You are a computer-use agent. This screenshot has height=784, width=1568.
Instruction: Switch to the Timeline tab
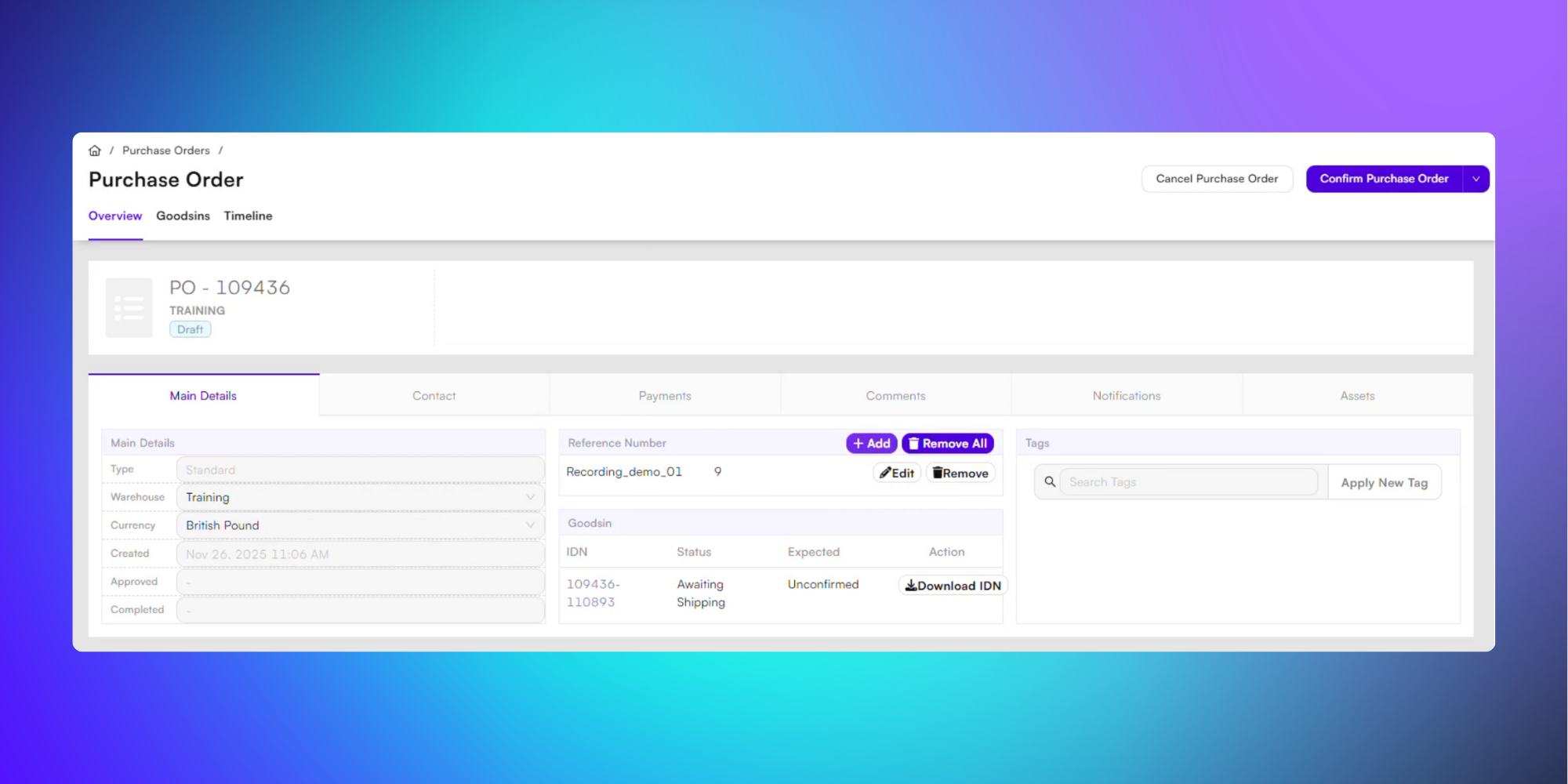pyautogui.click(x=248, y=216)
